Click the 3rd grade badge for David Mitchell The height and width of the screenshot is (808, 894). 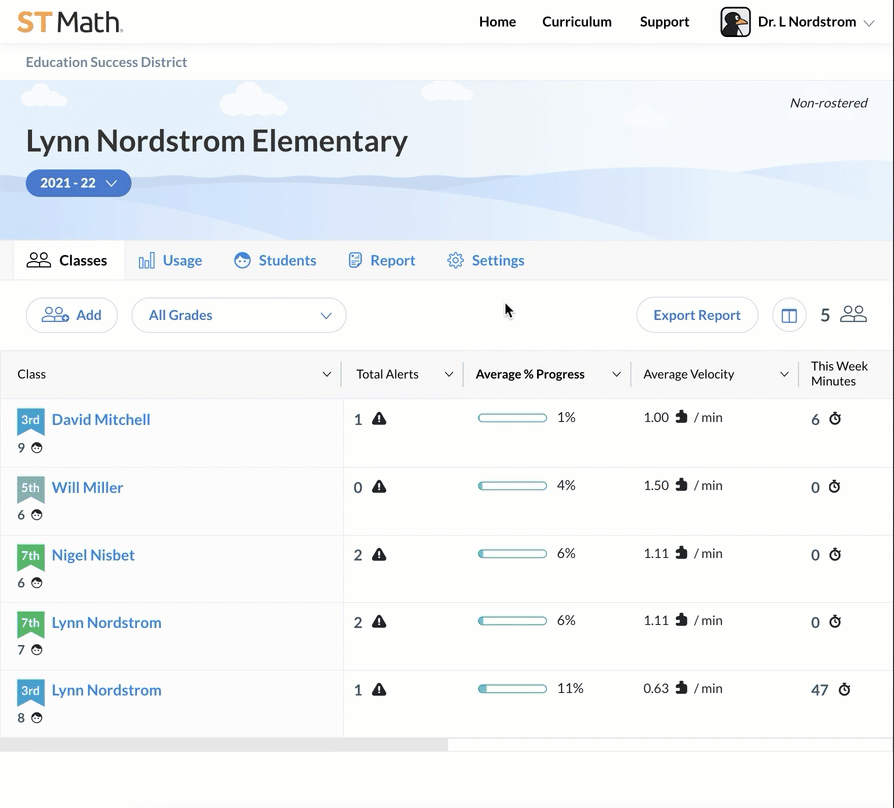(x=31, y=421)
